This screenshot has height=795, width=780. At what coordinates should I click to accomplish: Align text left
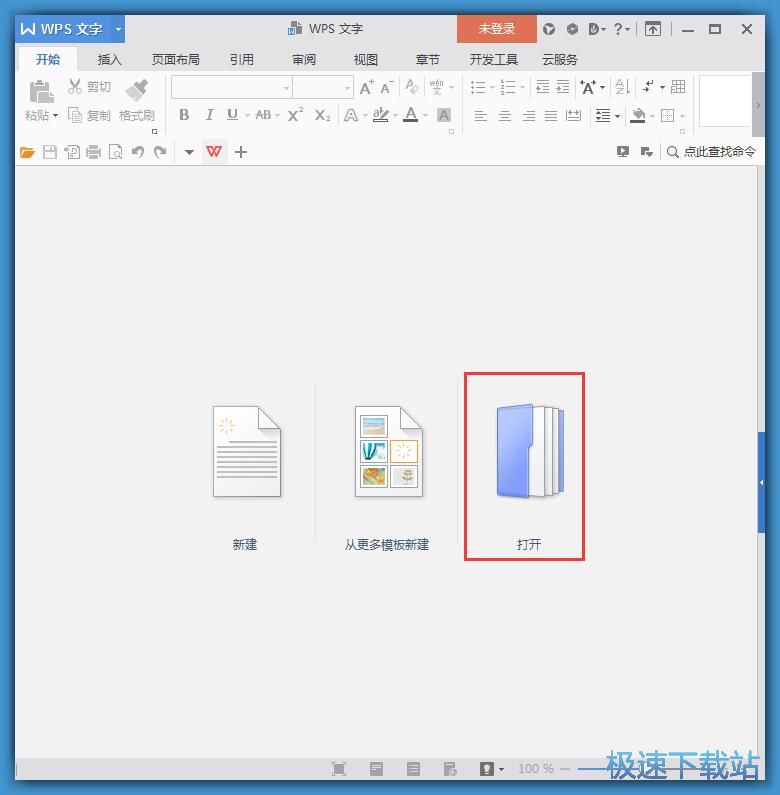(x=481, y=116)
